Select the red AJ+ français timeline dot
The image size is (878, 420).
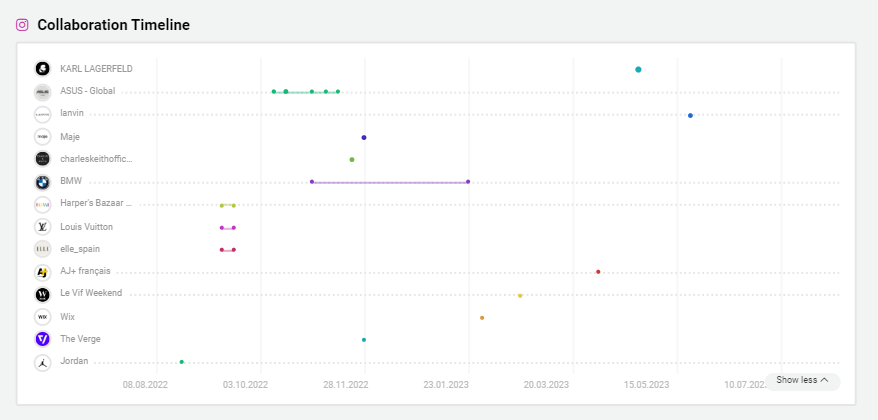(x=598, y=272)
